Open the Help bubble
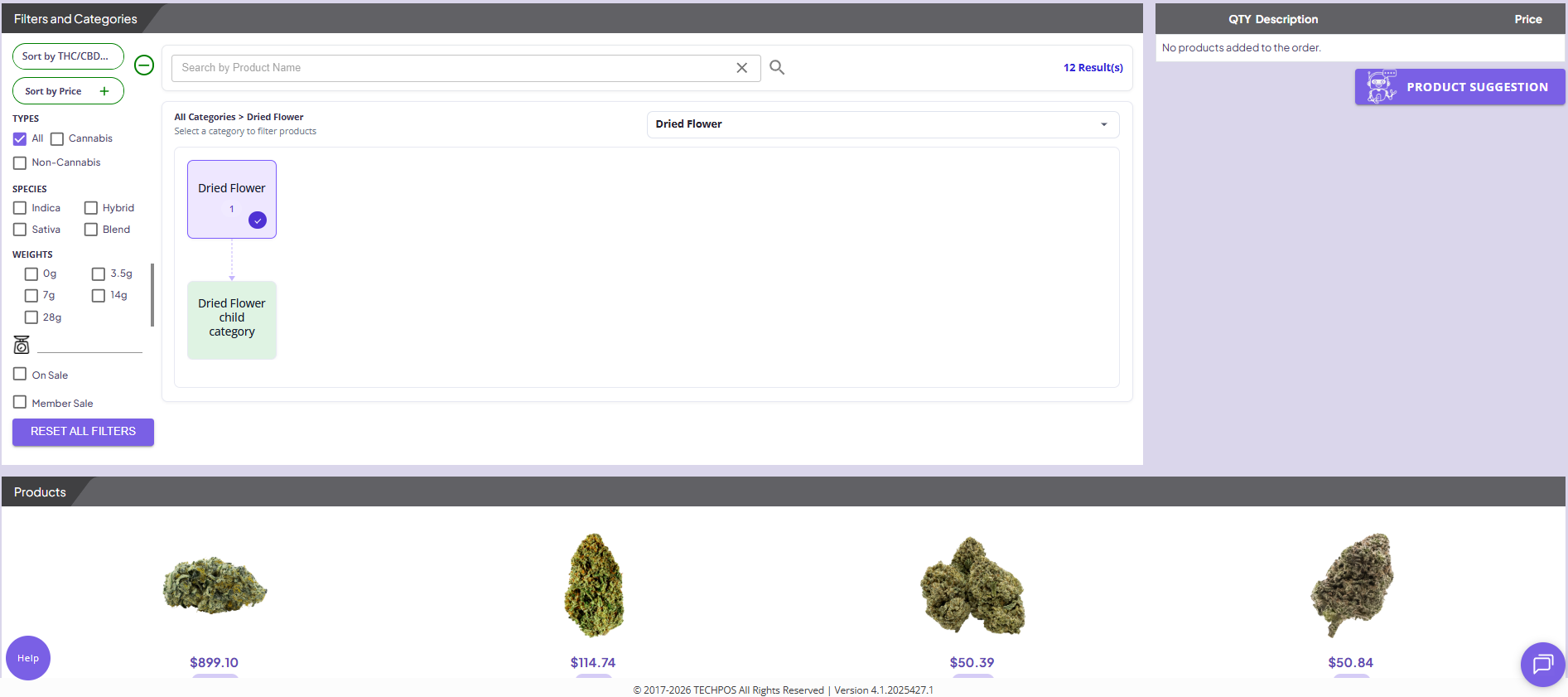The height and width of the screenshot is (697, 1568). (x=28, y=658)
